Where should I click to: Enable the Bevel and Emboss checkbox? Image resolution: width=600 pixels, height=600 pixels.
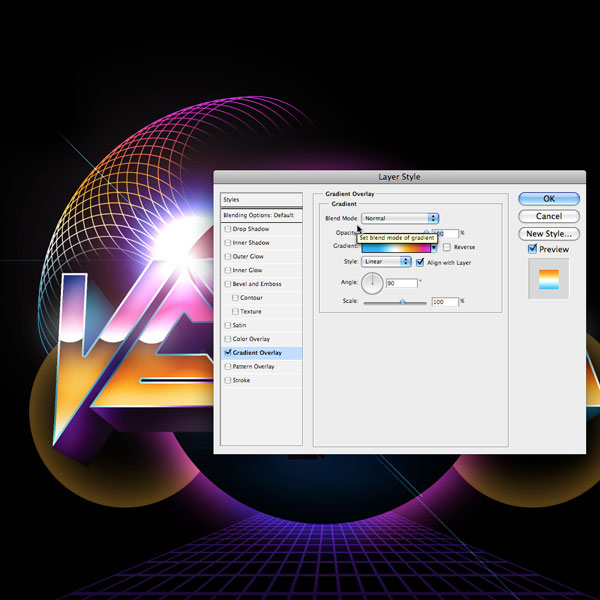(x=228, y=284)
